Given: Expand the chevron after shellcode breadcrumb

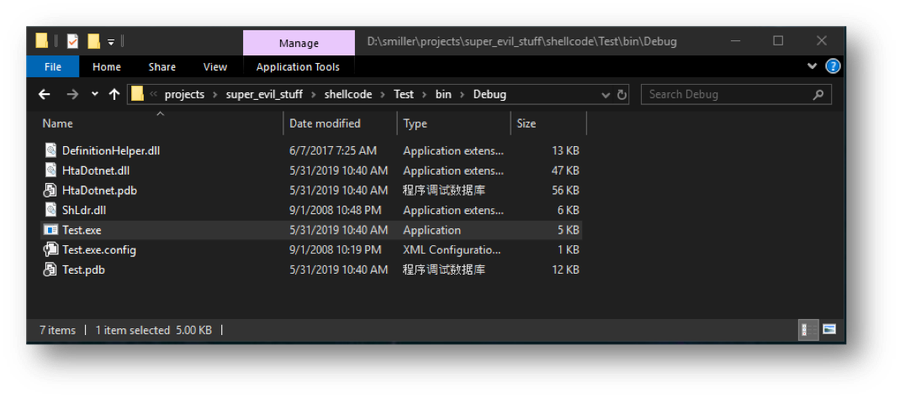Looking at the screenshot, I should pyautogui.click(x=382, y=95).
